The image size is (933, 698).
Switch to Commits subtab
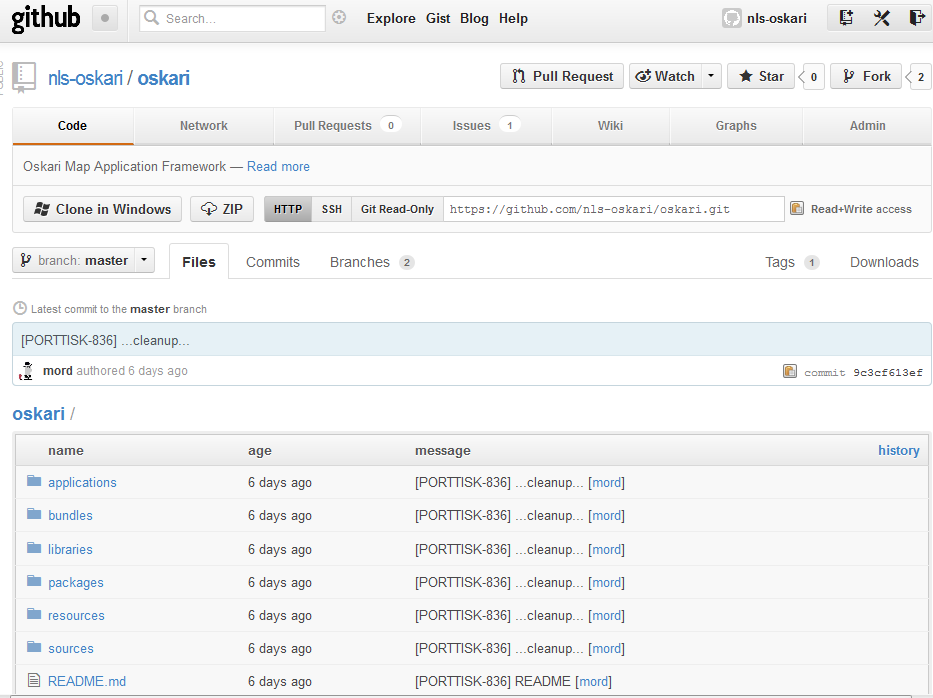(x=273, y=262)
